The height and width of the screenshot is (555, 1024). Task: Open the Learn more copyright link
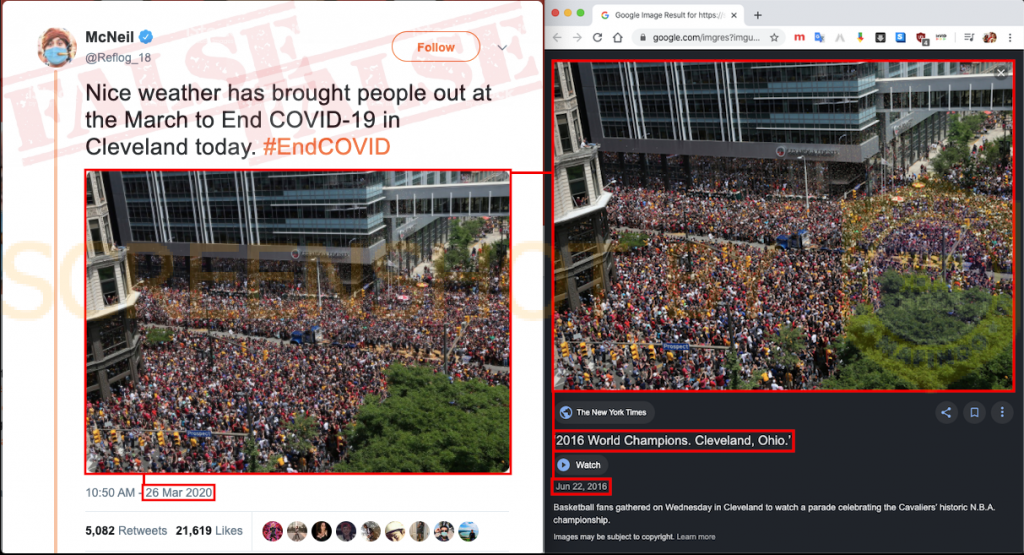pyautogui.click(x=696, y=537)
